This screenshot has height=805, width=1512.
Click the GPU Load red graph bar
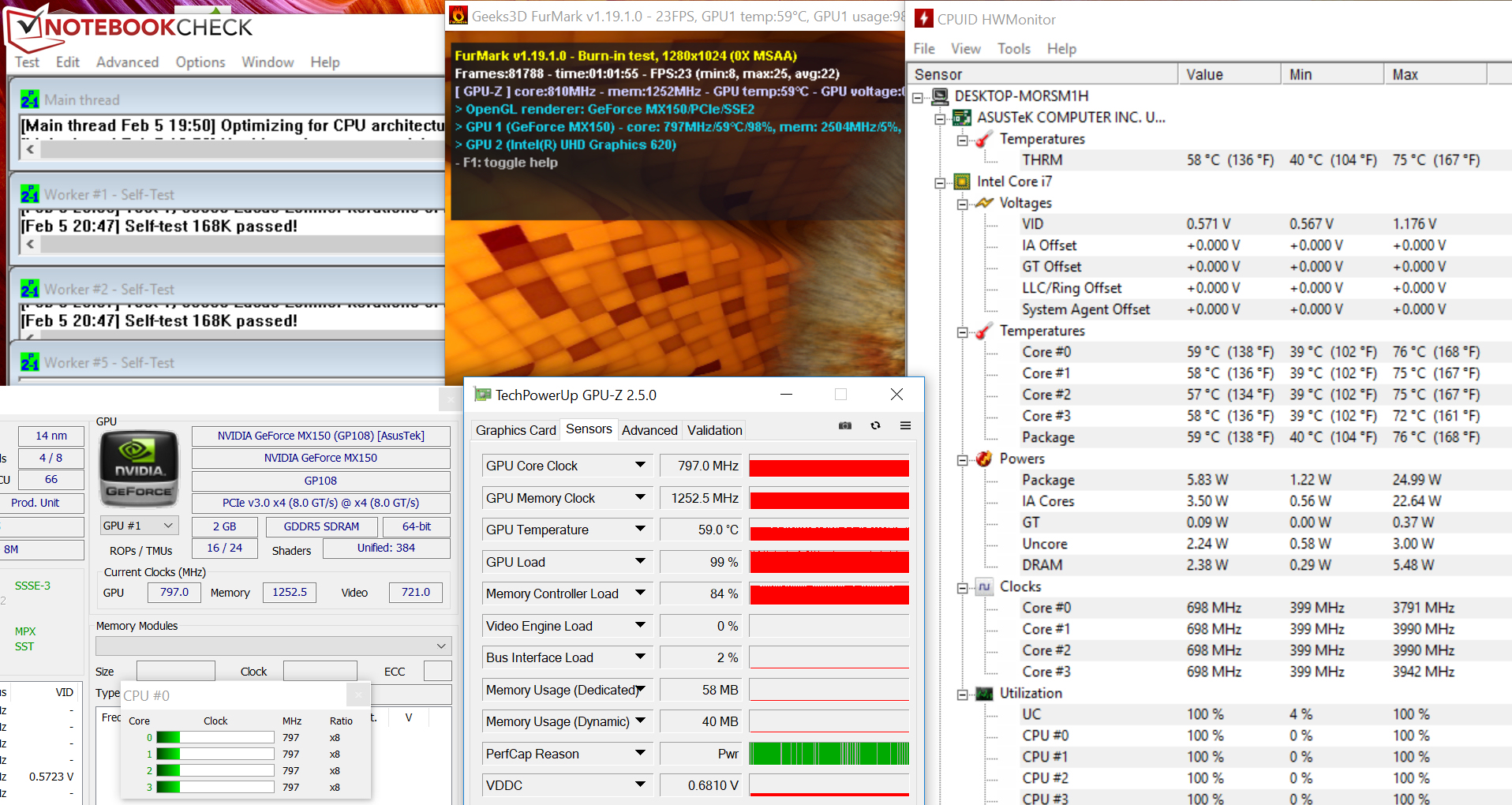[x=829, y=562]
